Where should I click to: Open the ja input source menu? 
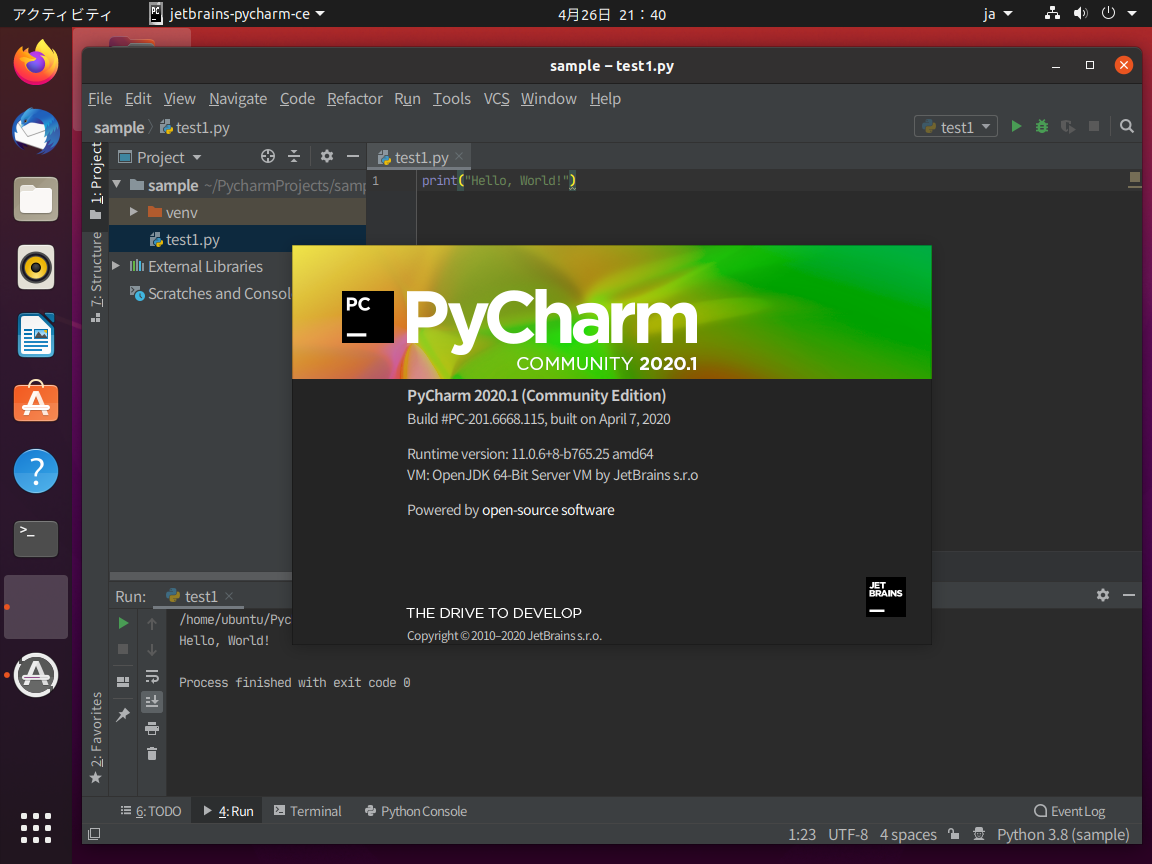click(x=998, y=14)
